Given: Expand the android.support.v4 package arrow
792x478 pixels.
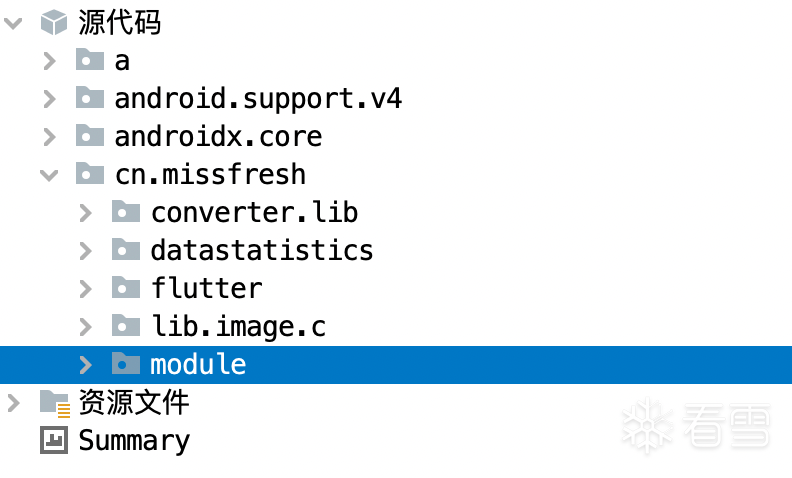Looking at the screenshot, I should point(49,98).
